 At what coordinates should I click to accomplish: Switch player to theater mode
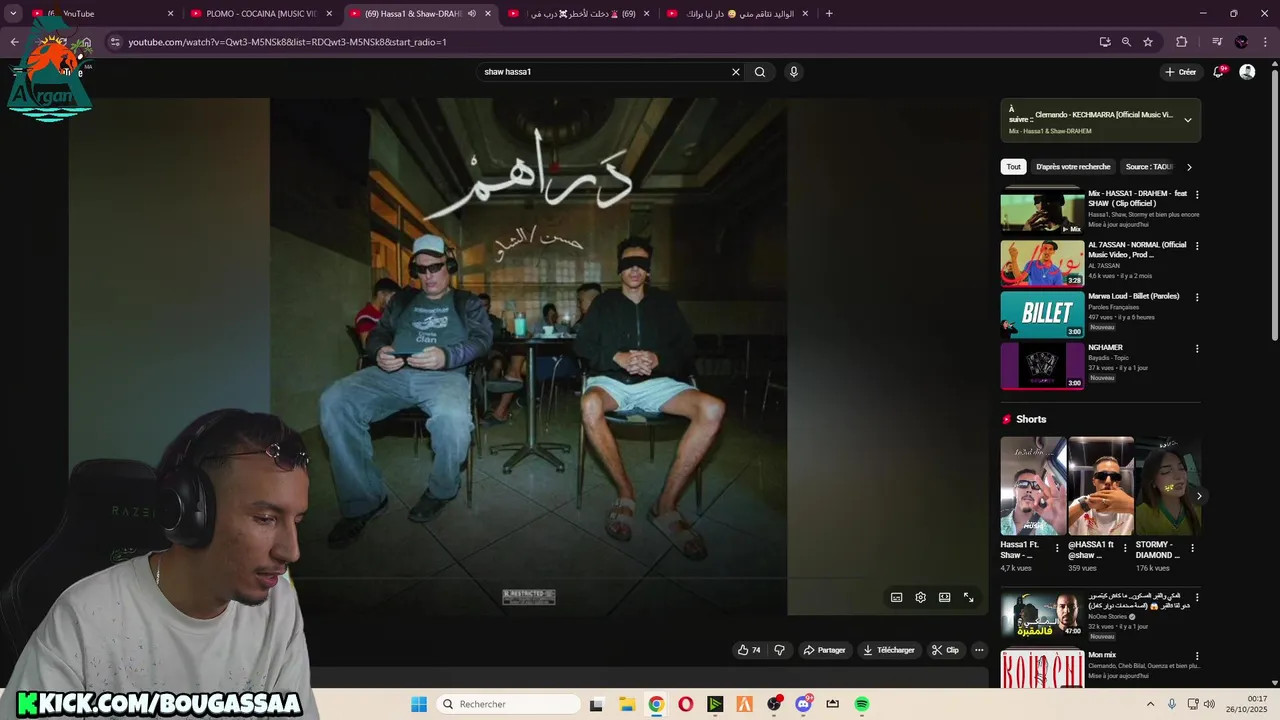pos(945,597)
